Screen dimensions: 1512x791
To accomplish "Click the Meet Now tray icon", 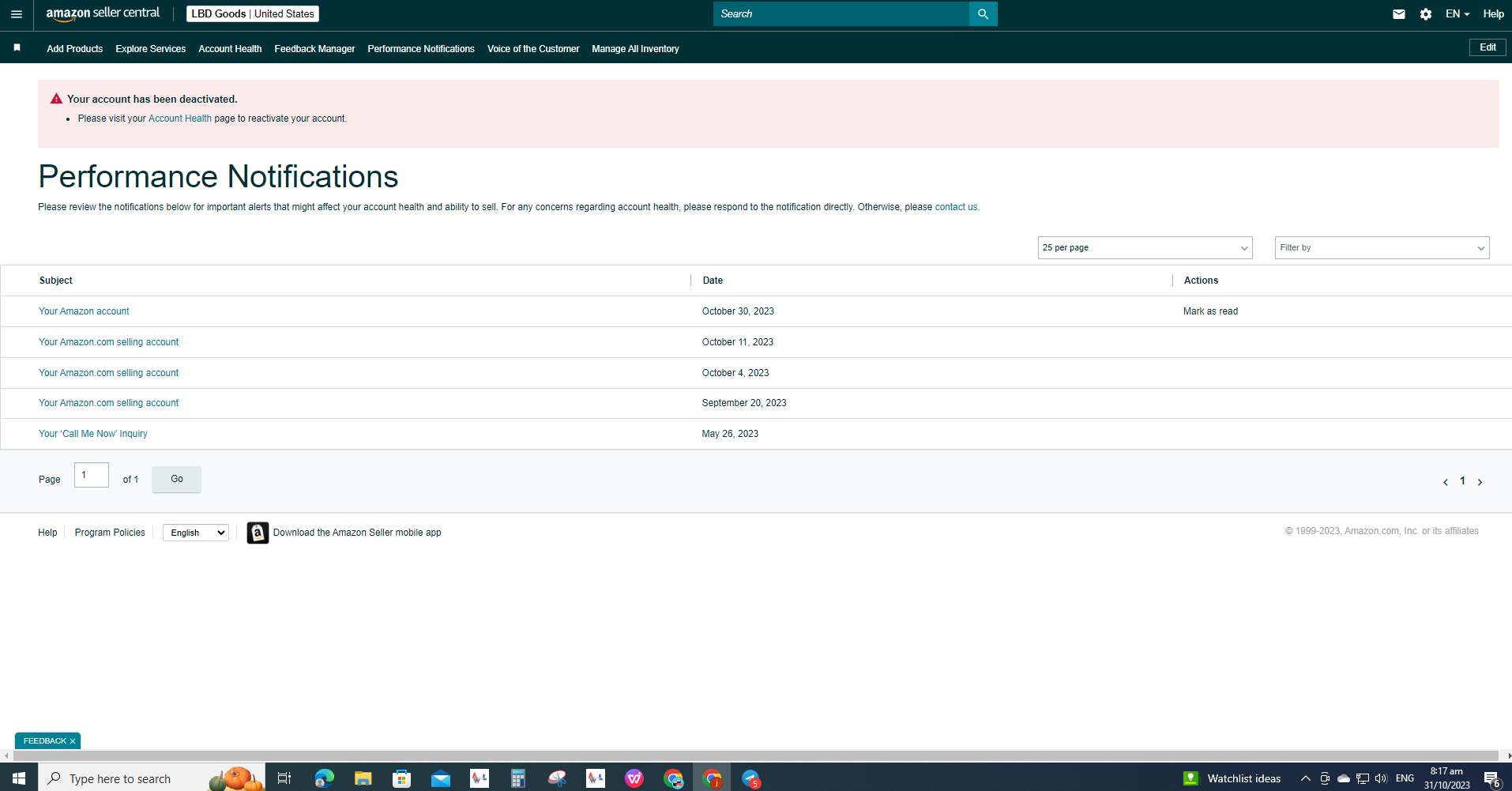I will click(x=1325, y=778).
